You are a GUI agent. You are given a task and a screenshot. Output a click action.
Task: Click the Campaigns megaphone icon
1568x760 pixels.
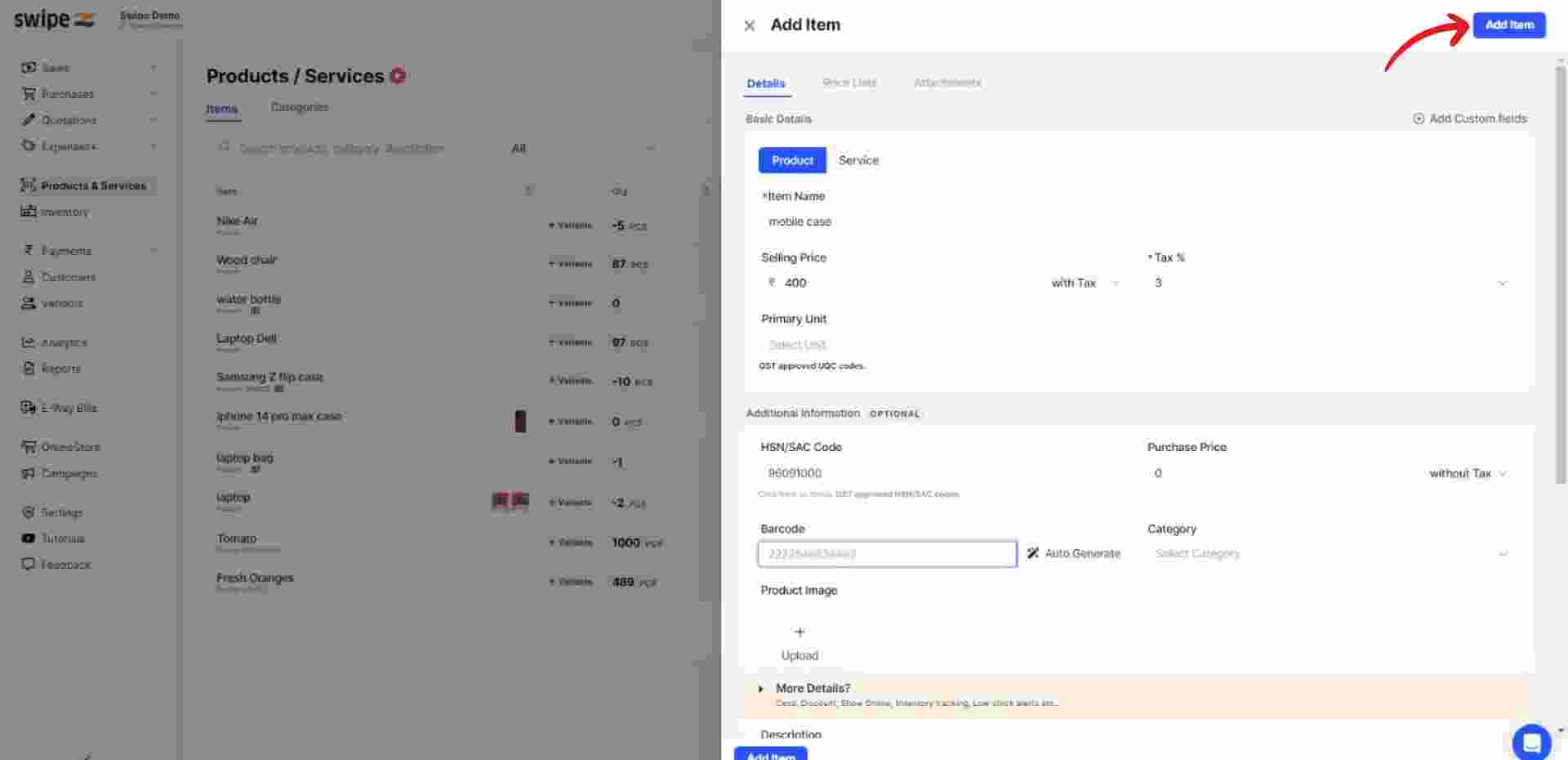point(29,473)
